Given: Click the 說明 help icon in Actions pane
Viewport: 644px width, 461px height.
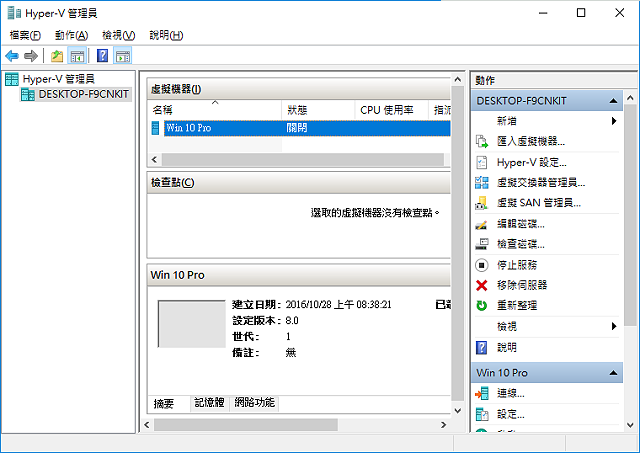Looking at the screenshot, I should (x=482, y=348).
